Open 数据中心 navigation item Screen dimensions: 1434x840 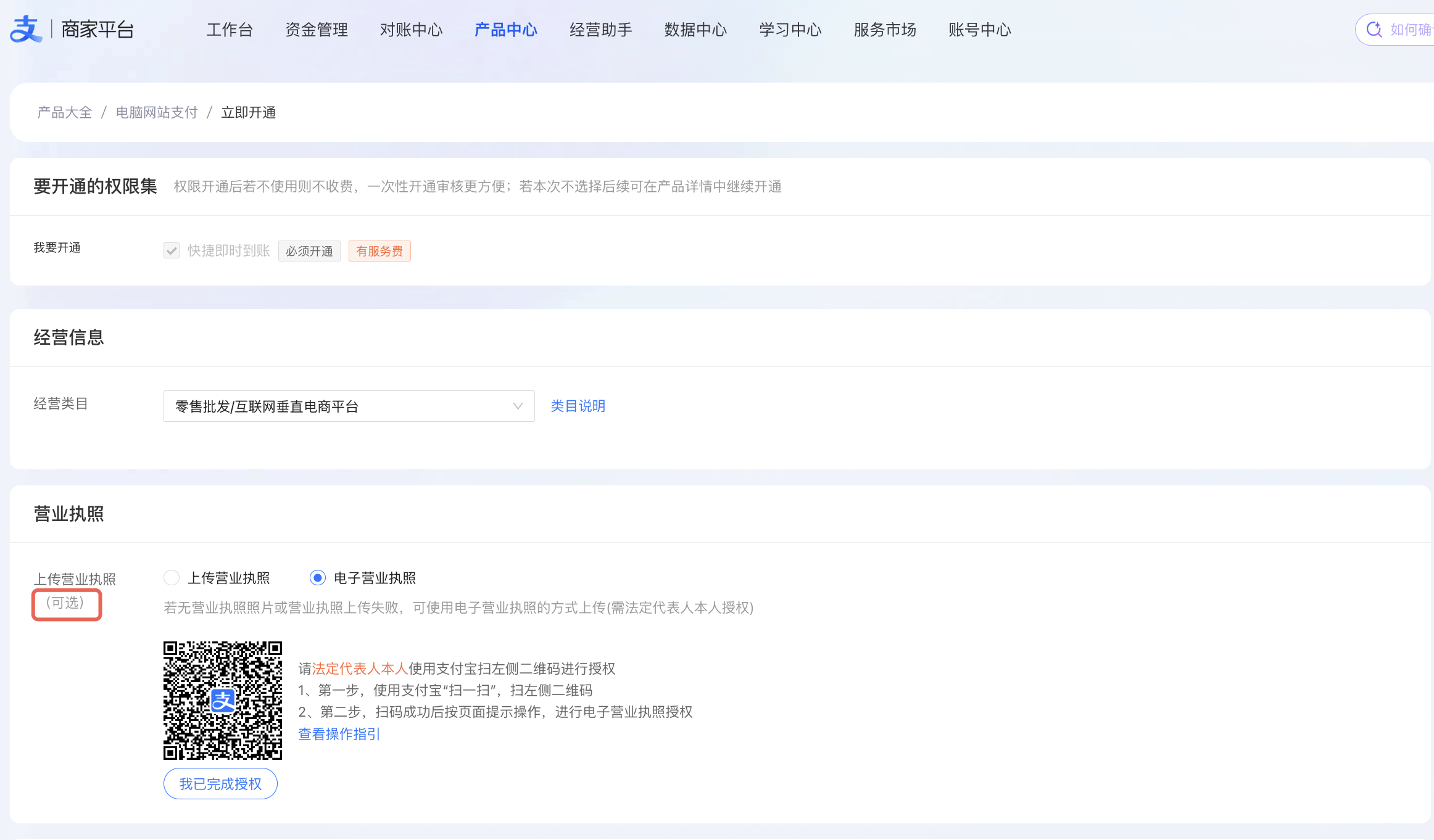tap(695, 30)
